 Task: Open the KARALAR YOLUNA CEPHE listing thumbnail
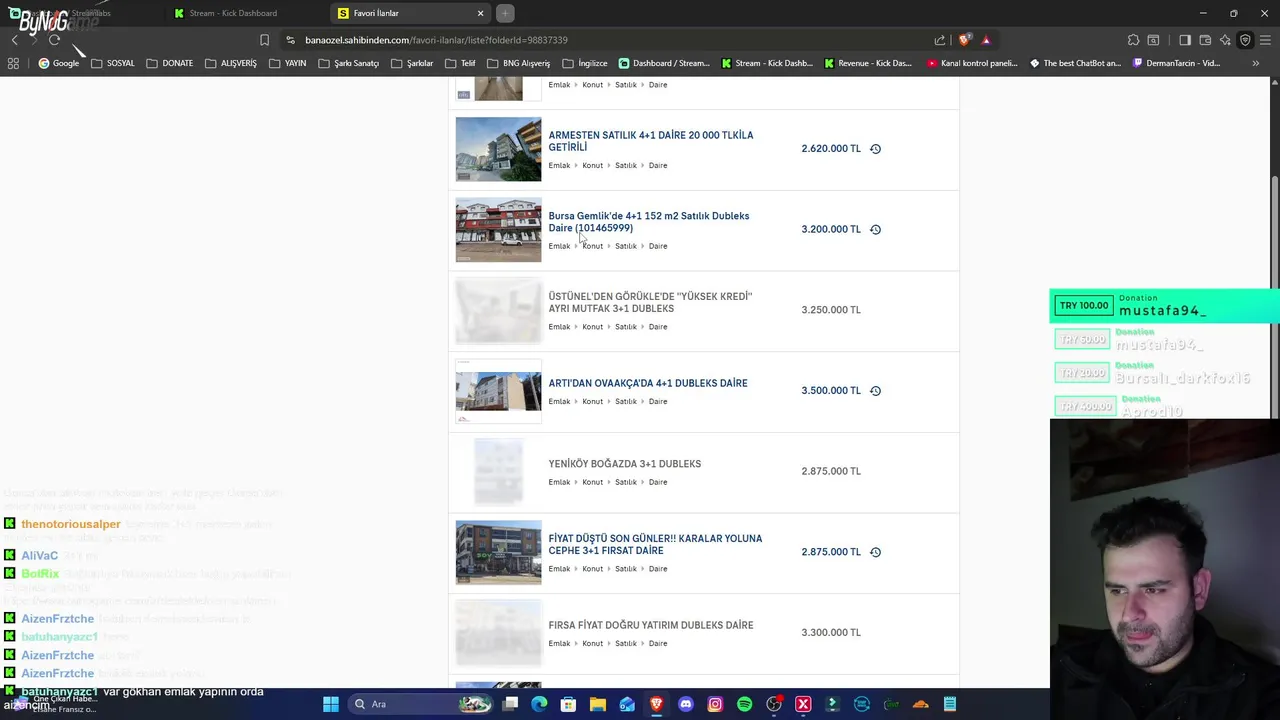point(498,552)
